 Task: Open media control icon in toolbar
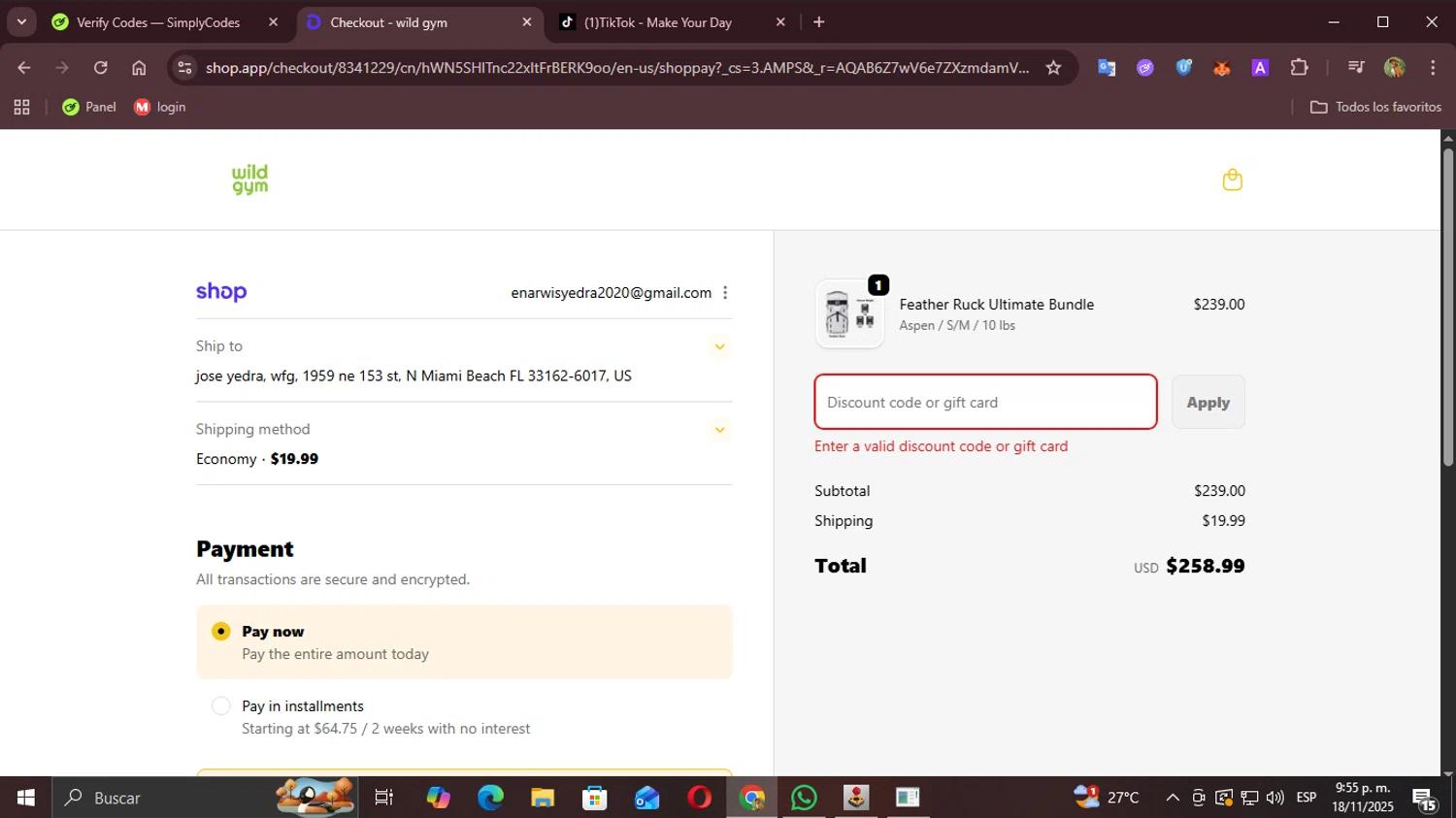[x=1356, y=67]
